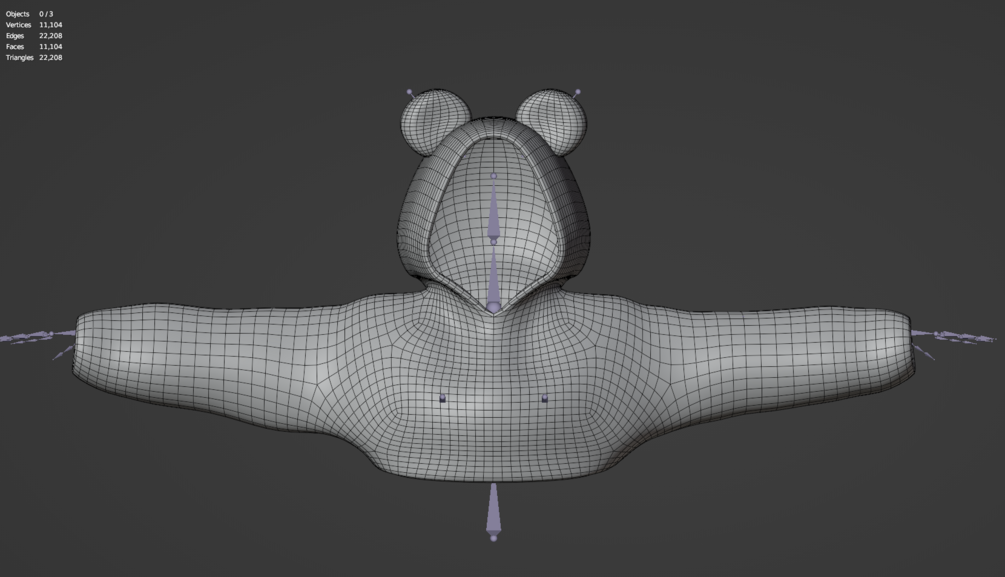The width and height of the screenshot is (1005, 577).
Task: Click the "Objects 0 / 3" statistics line
Action: pos(29,13)
